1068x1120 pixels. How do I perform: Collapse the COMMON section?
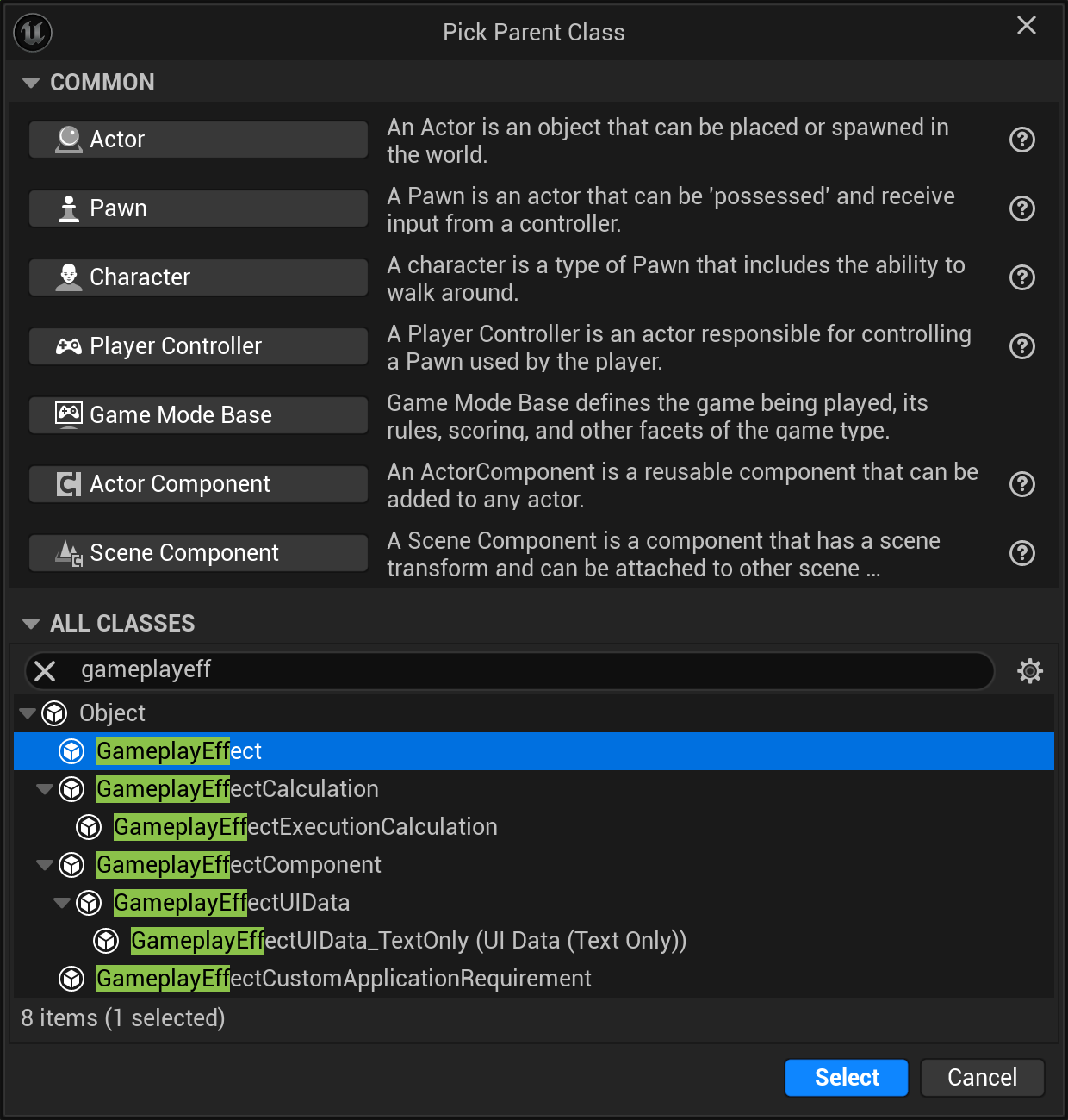coord(31,83)
